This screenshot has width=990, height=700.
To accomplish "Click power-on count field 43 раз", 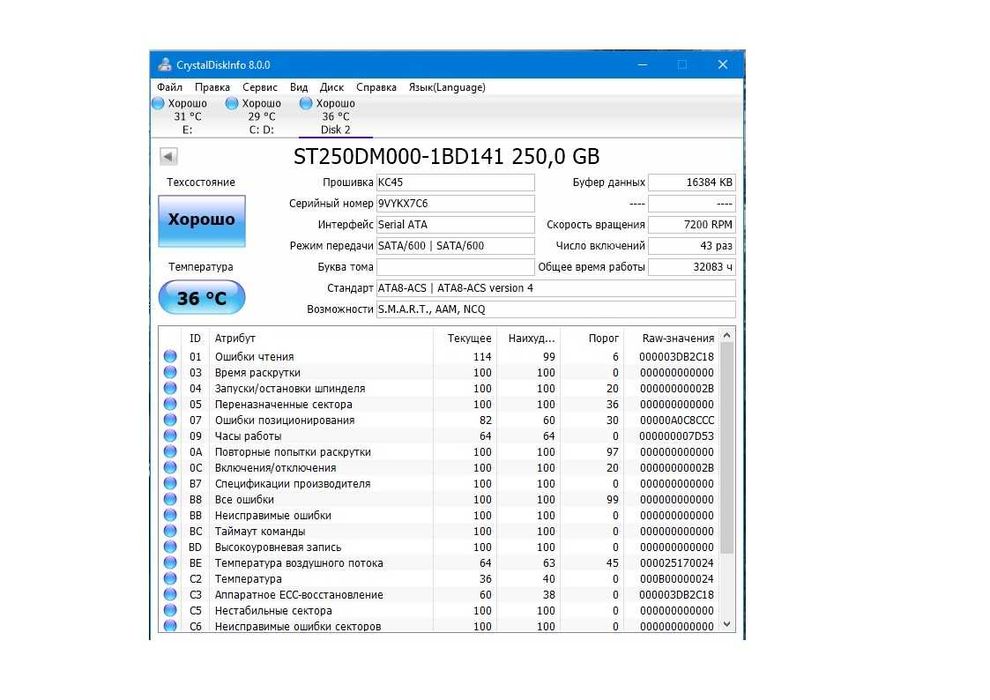I will [692, 246].
